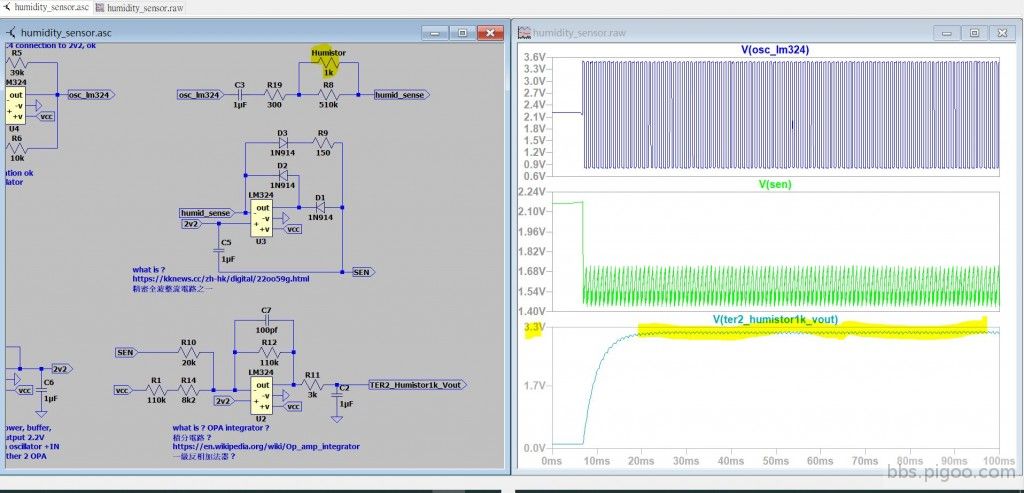Select the C5 capacitor symbol
This screenshot has height=493, width=1024.
218,251
